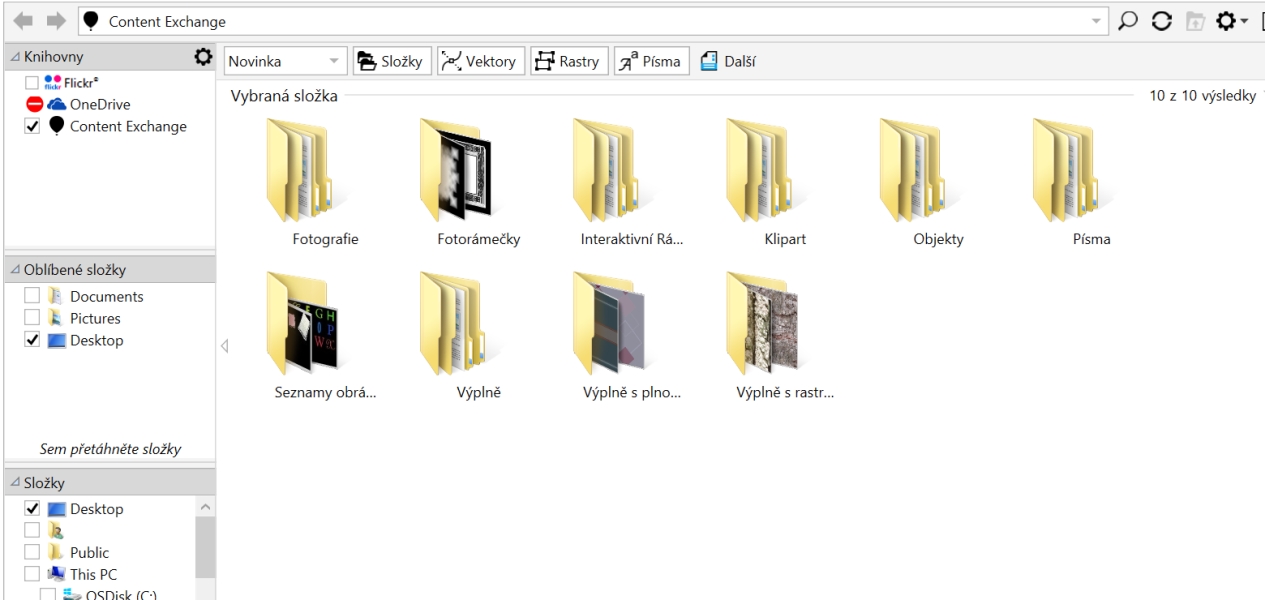Click the Další filter icon
Screen dimensions: 1265x600
708,62
